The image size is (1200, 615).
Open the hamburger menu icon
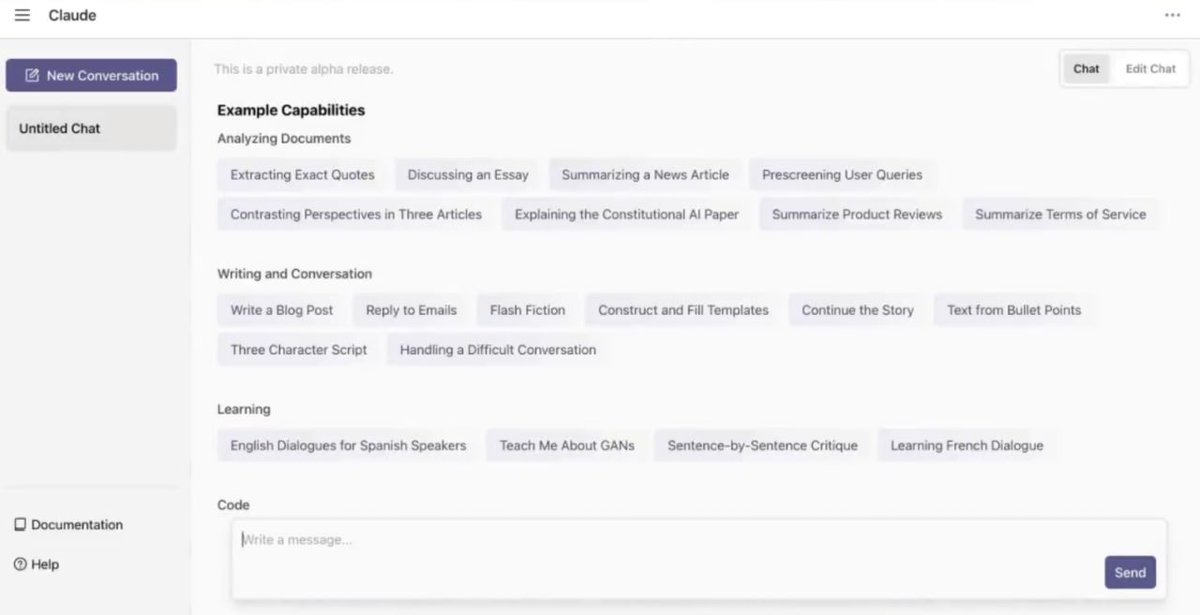22,15
